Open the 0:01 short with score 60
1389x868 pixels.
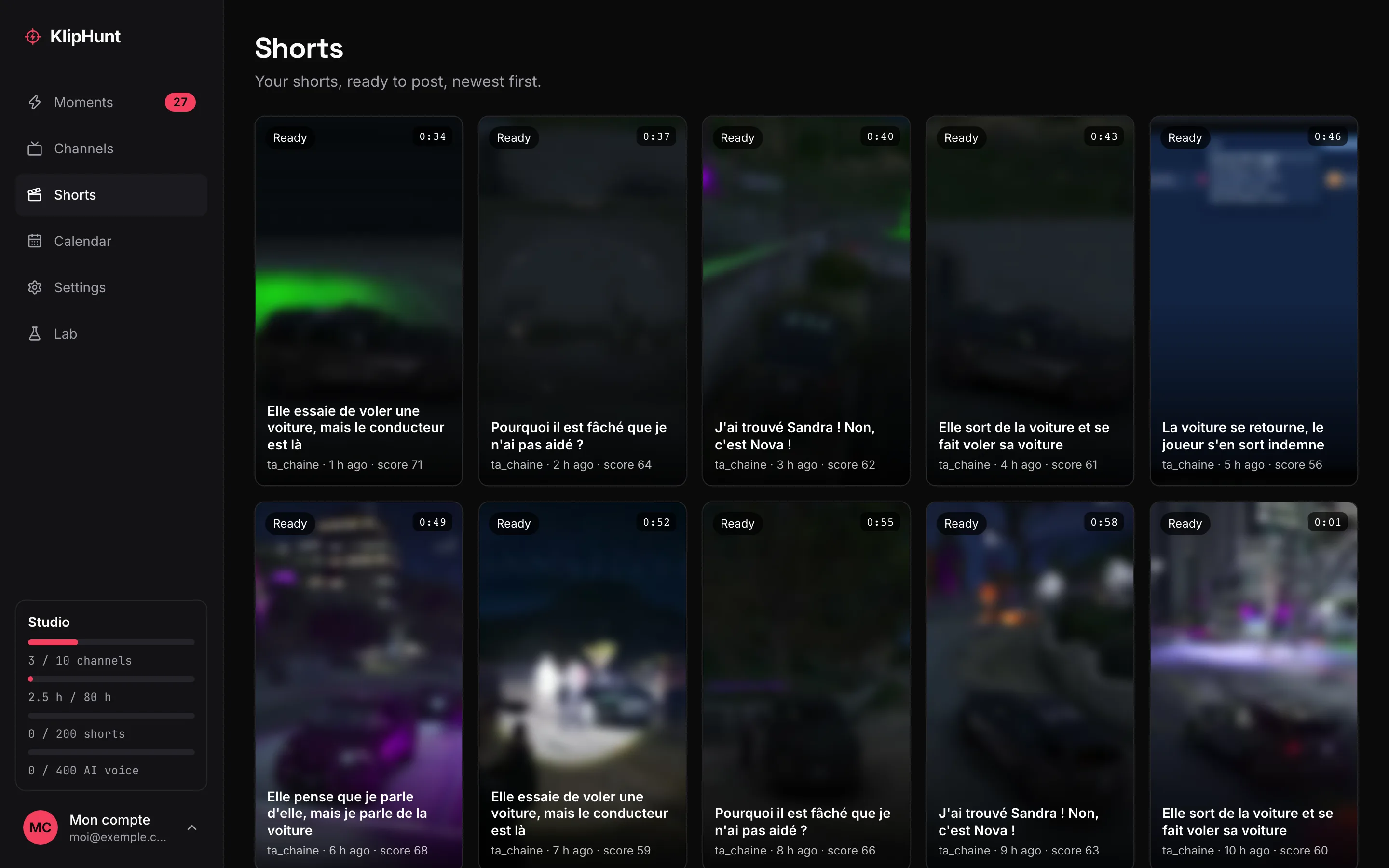1254,685
